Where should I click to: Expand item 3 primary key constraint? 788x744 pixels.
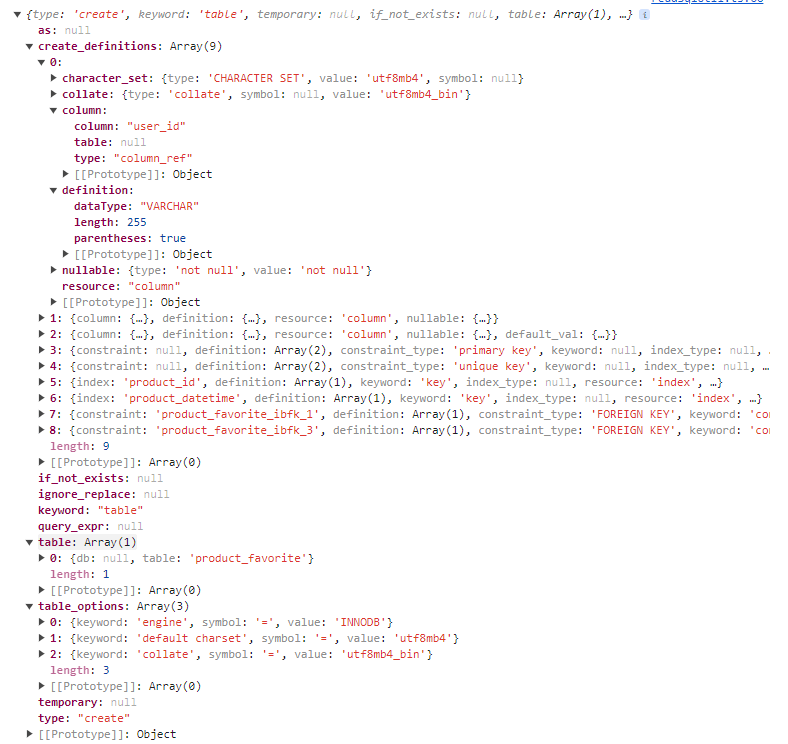(x=42, y=350)
